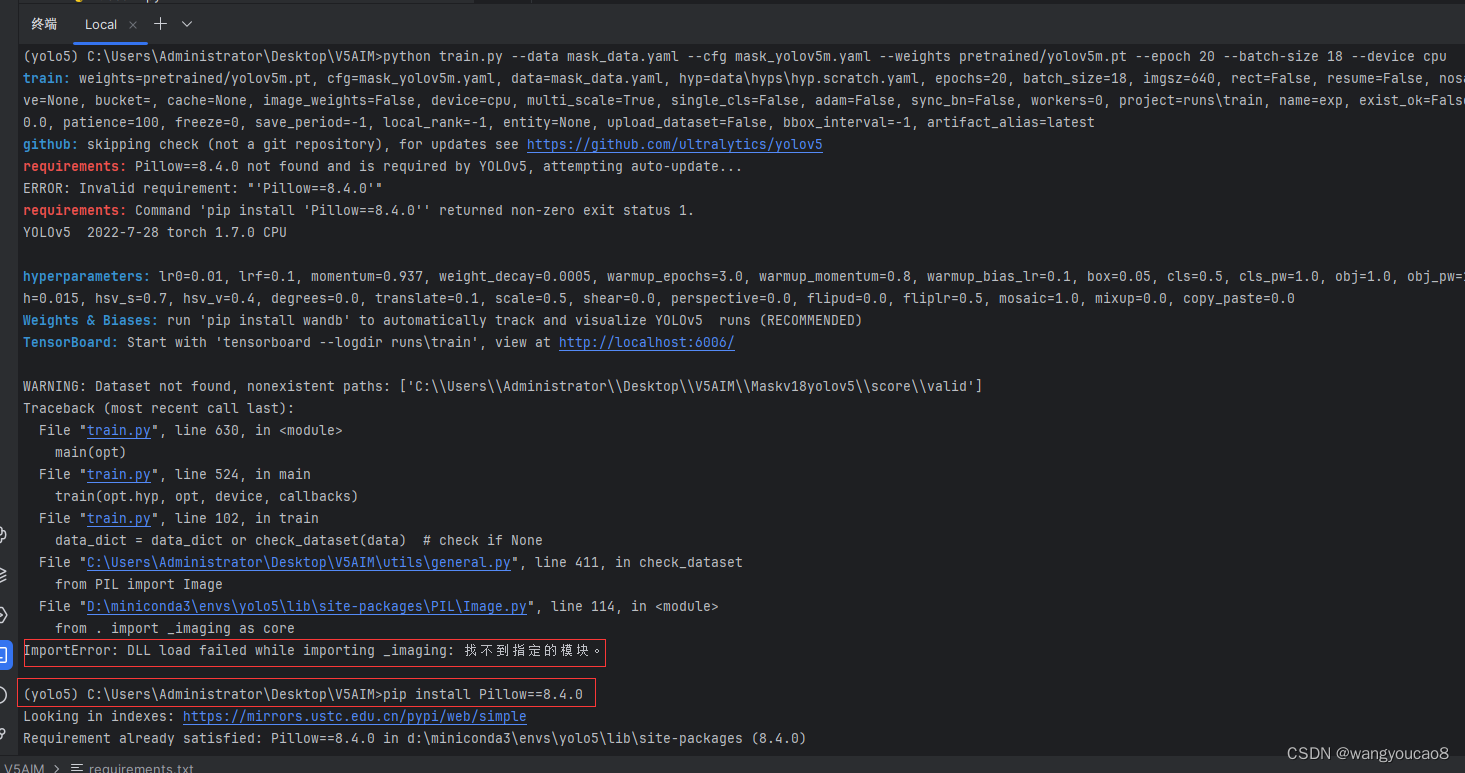Open train.py at line 630 from traceback
The image size is (1465, 773).
coord(119,430)
